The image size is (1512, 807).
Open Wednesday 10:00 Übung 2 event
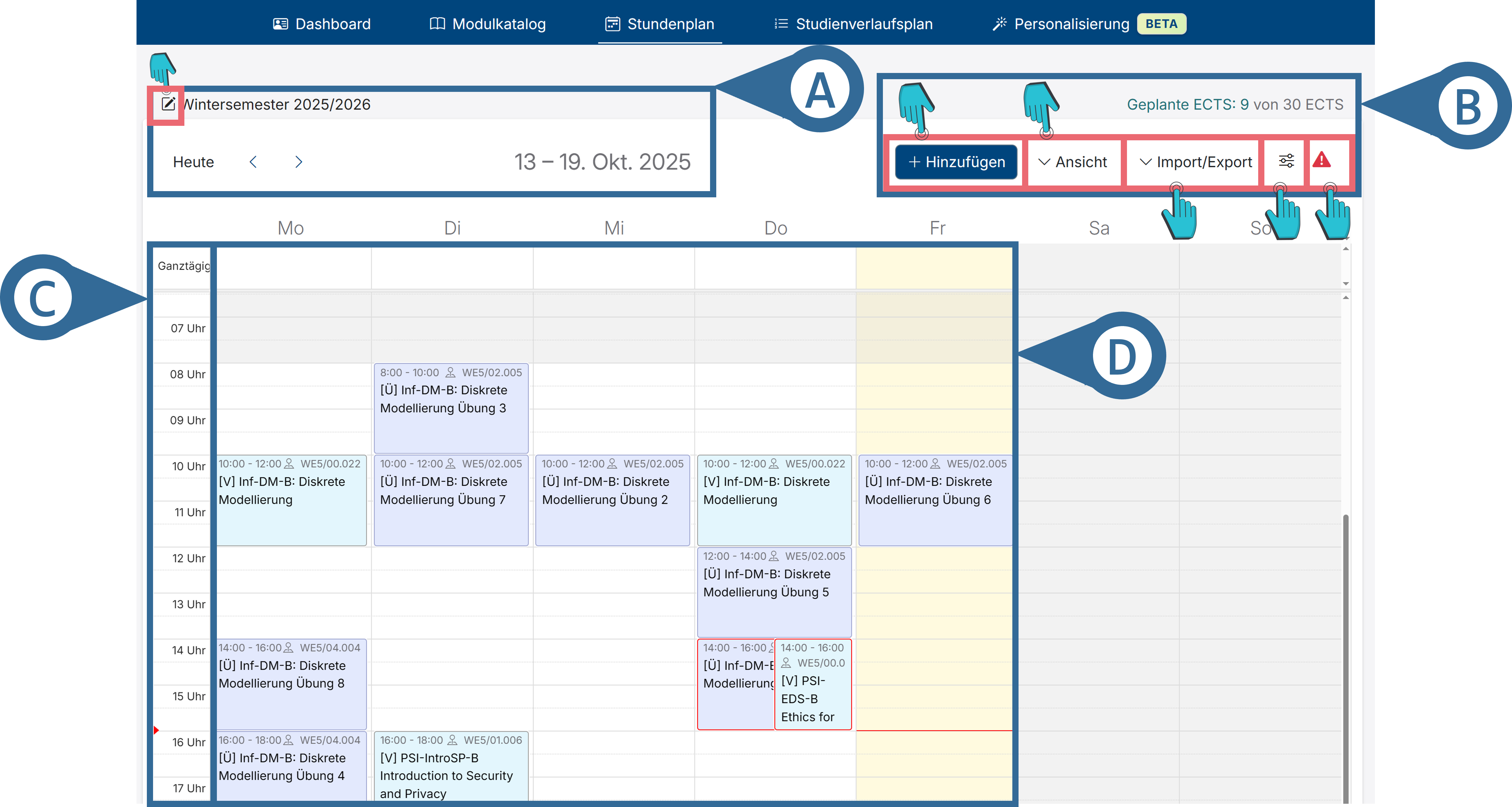tap(612, 500)
